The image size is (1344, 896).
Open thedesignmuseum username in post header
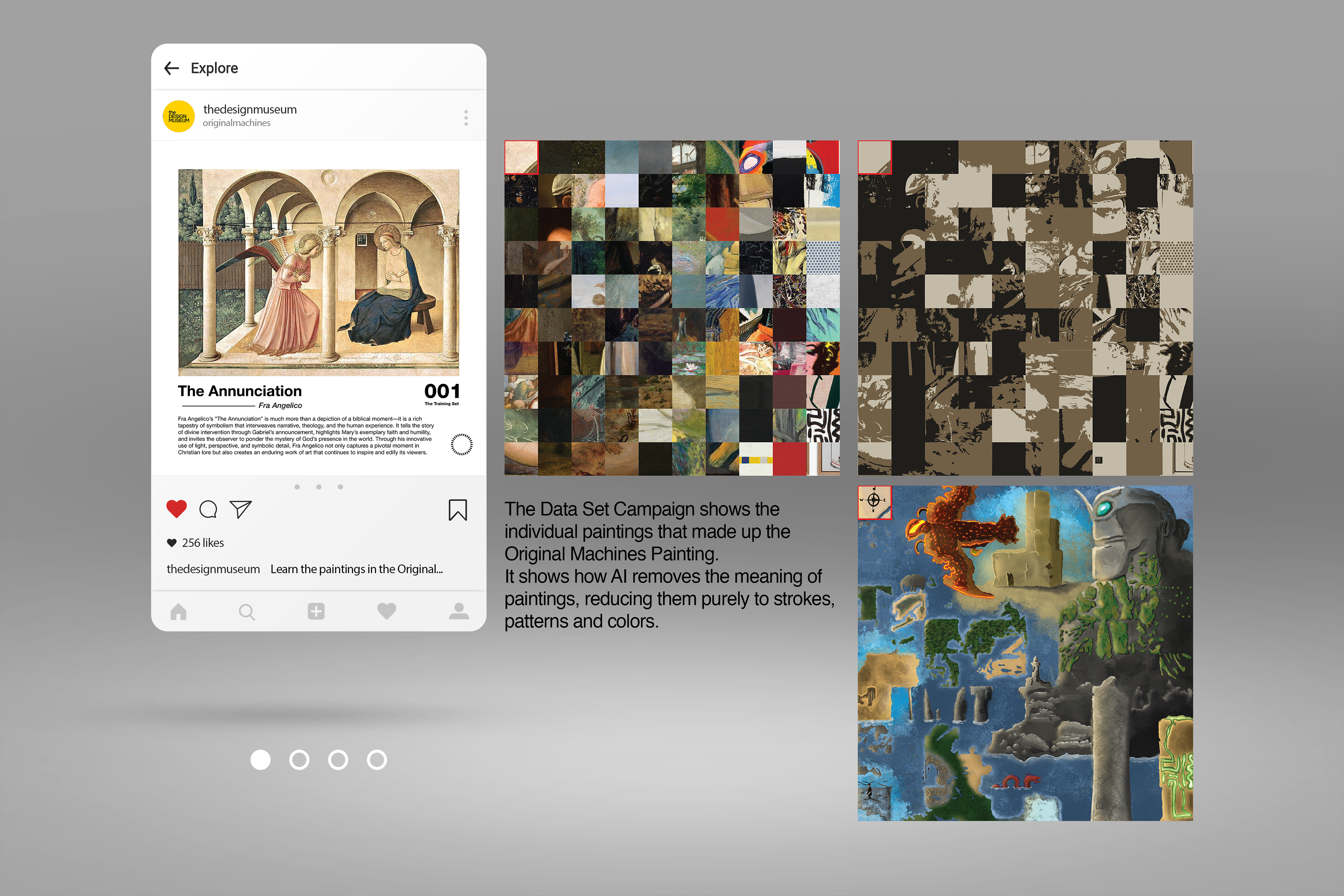click(250, 109)
